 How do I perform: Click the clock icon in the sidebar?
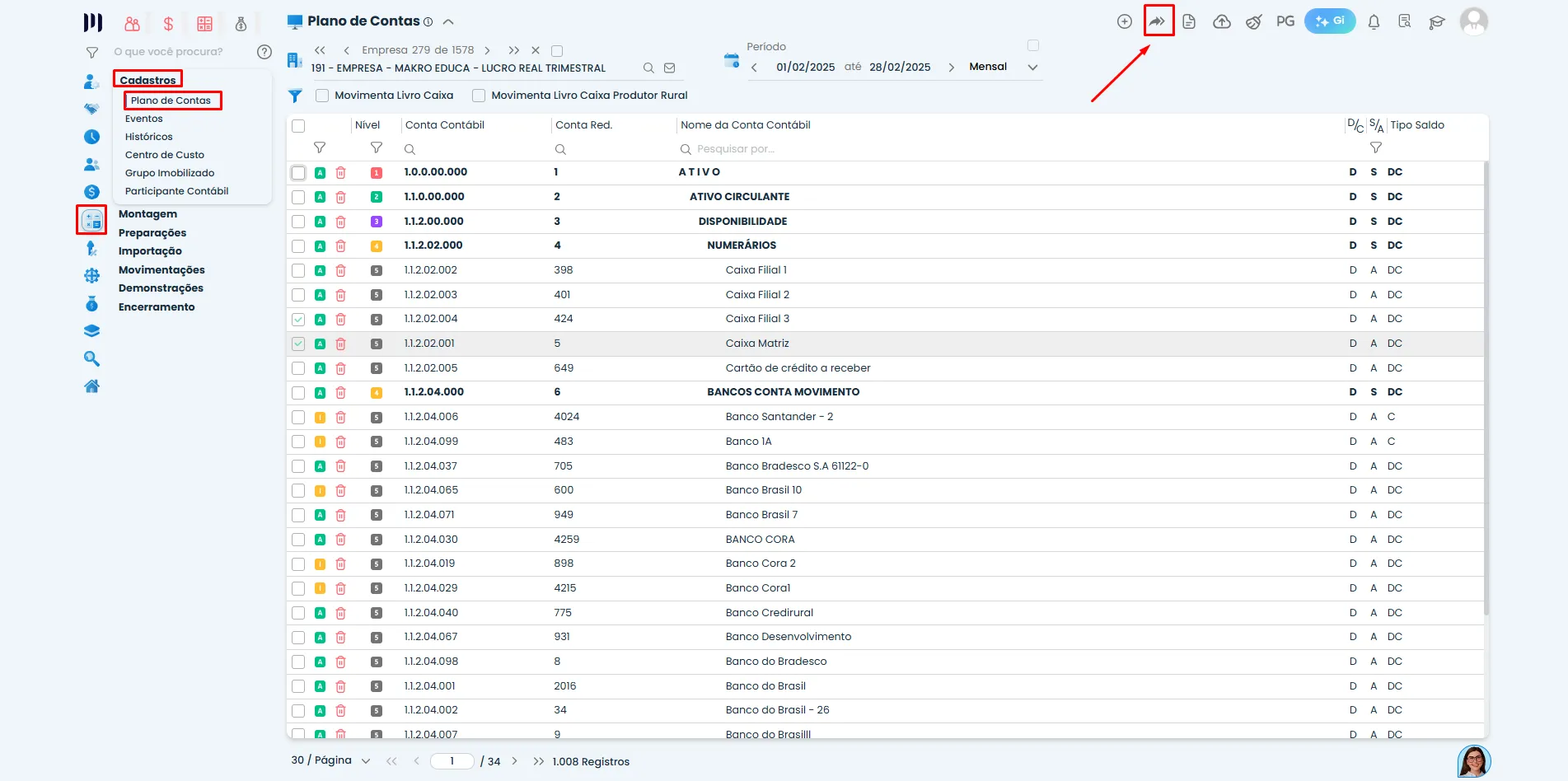tap(91, 137)
